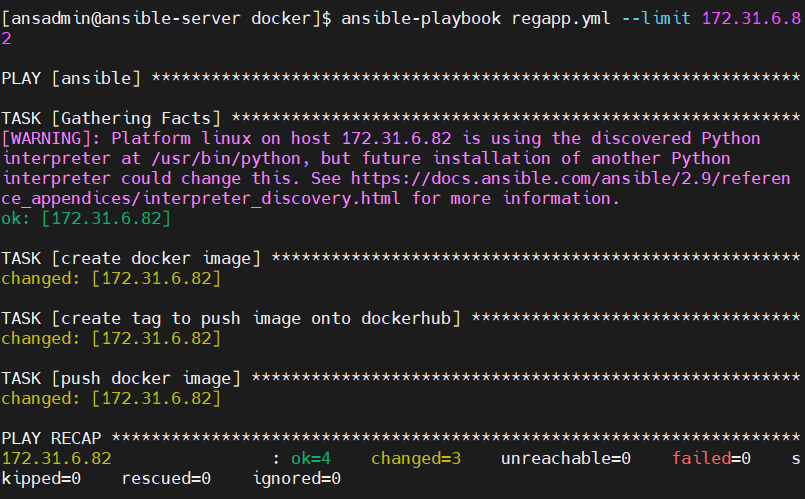Click changed line under create tag task
The image size is (805, 499).
pos(111,339)
